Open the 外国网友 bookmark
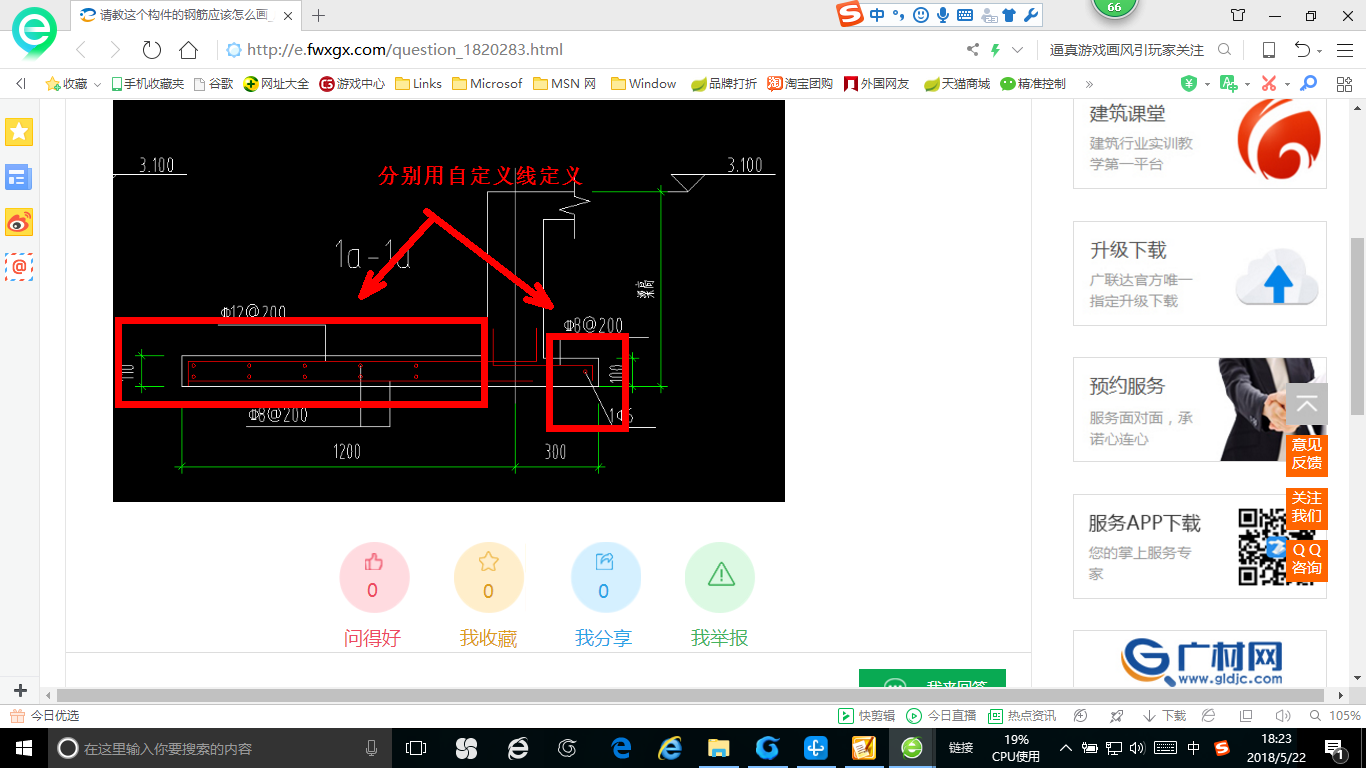Screen dimensions: 1366x768 coord(877,84)
